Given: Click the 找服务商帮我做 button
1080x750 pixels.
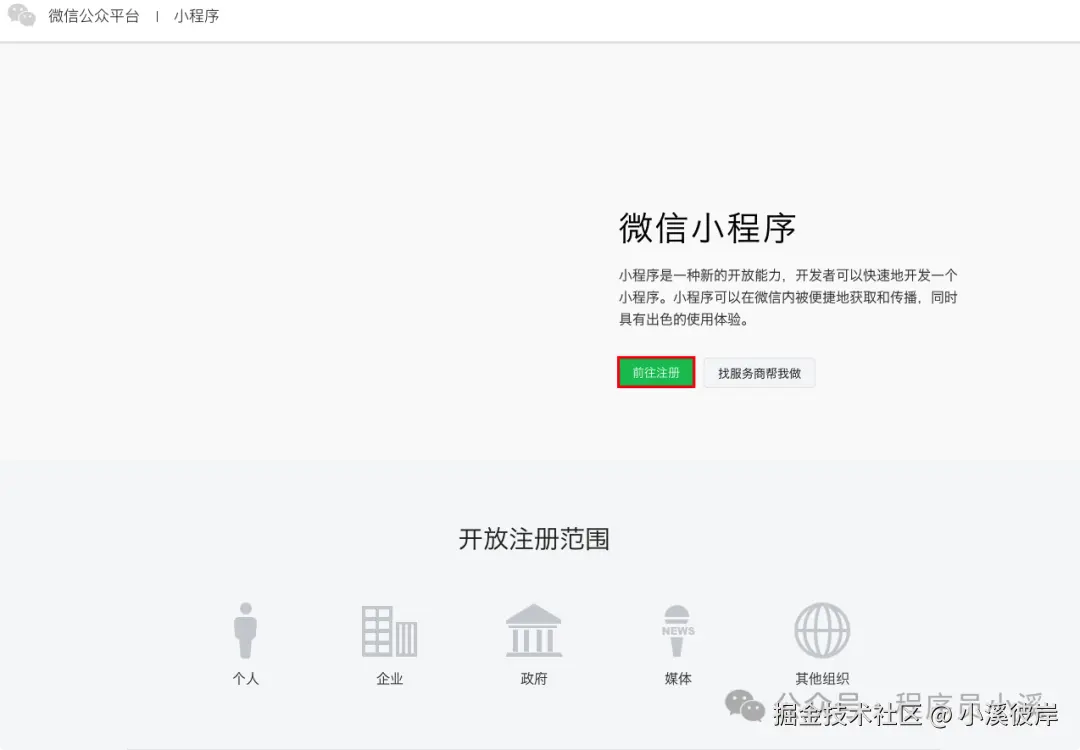Looking at the screenshot, I should point(759,372).
